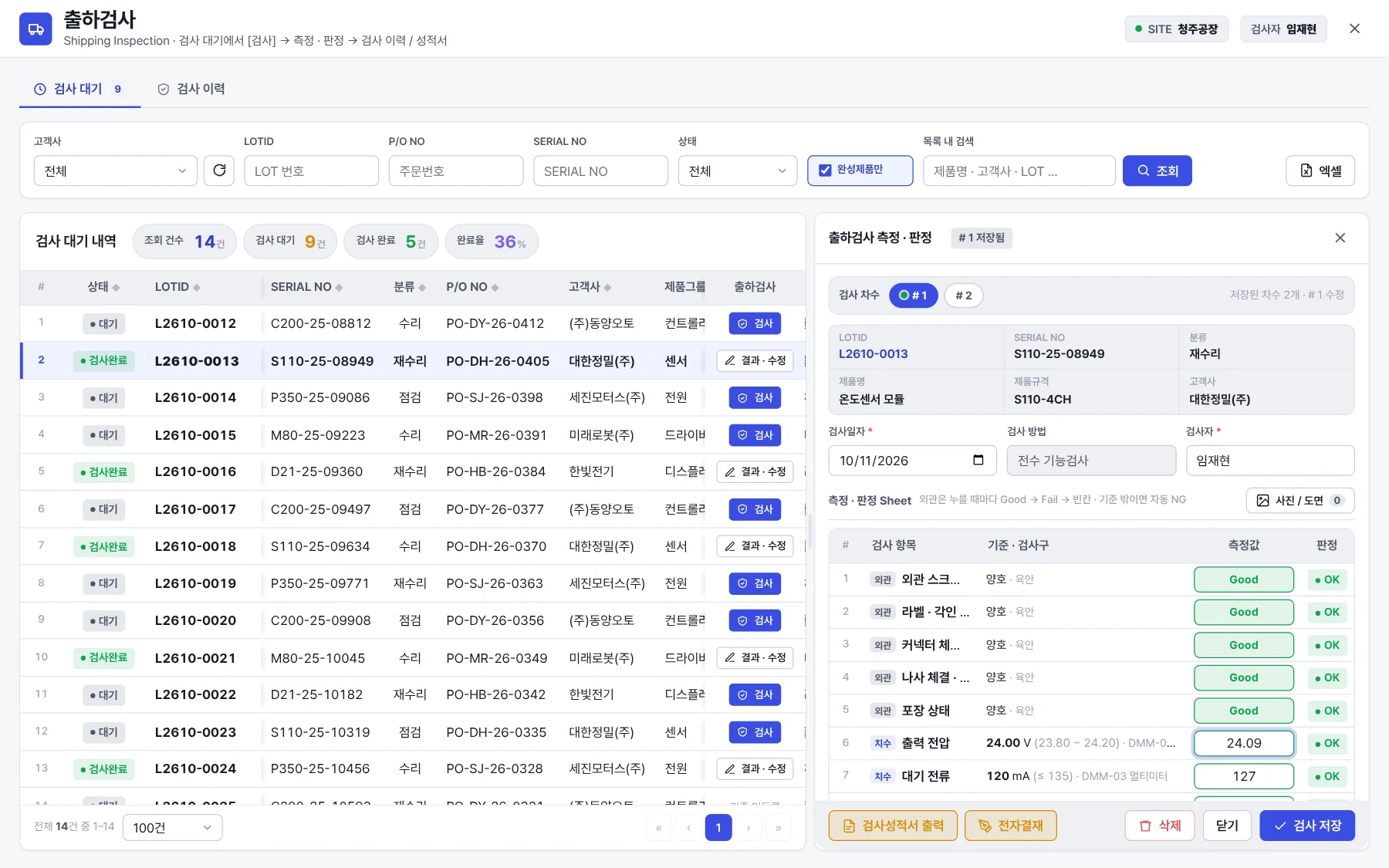Image resolution: width=1389 pixels, height=868 pixels.
Task: Click 결과·수정 button for L2610-0016
Action: [755, 471]
